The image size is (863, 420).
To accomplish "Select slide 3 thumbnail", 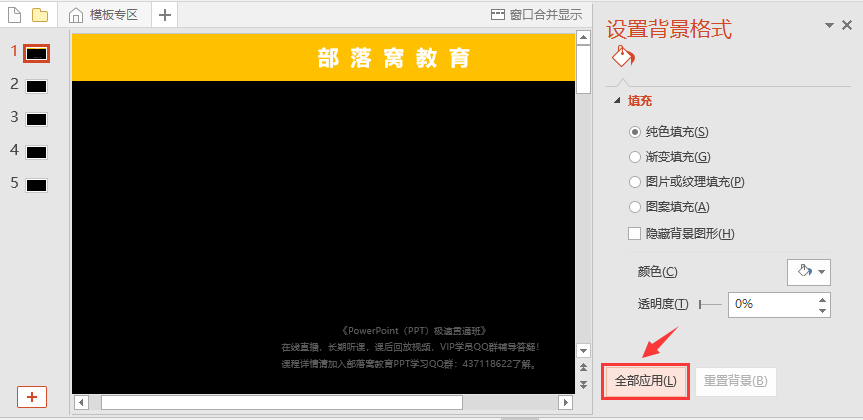I will click(37, 119).
